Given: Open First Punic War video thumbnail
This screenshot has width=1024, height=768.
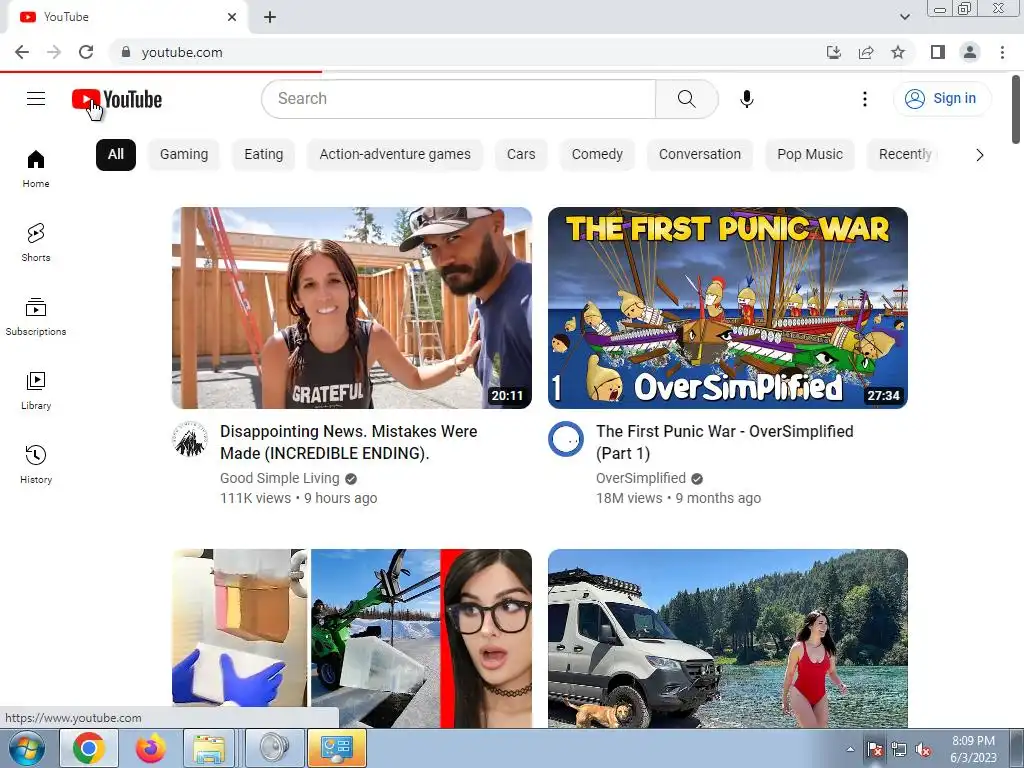Looking at the screenshot, I should 728,308.
